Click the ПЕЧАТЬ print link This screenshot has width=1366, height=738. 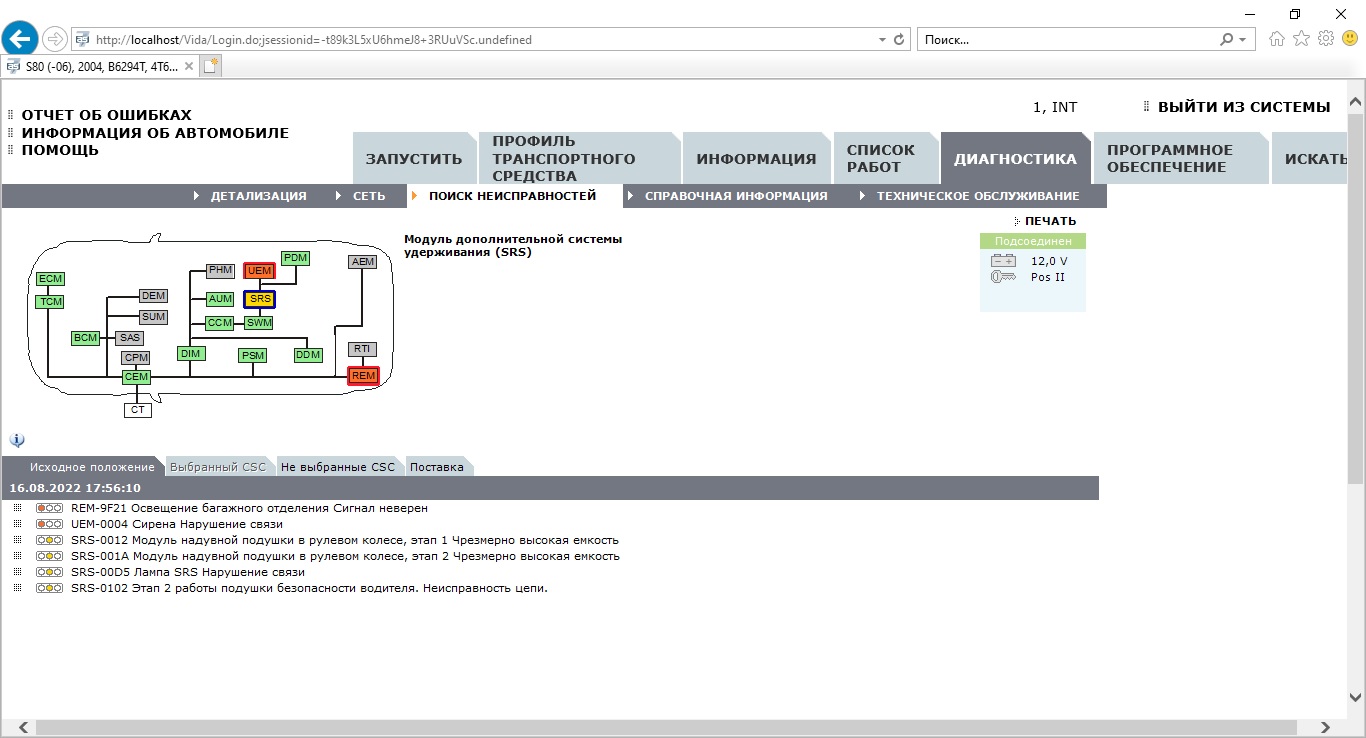1050,221
